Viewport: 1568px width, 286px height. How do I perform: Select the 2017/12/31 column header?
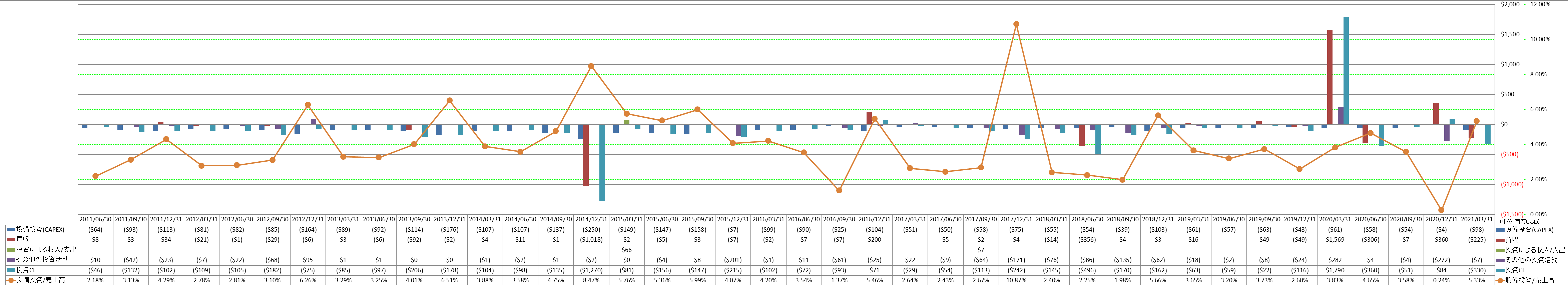coord(1016,220)
